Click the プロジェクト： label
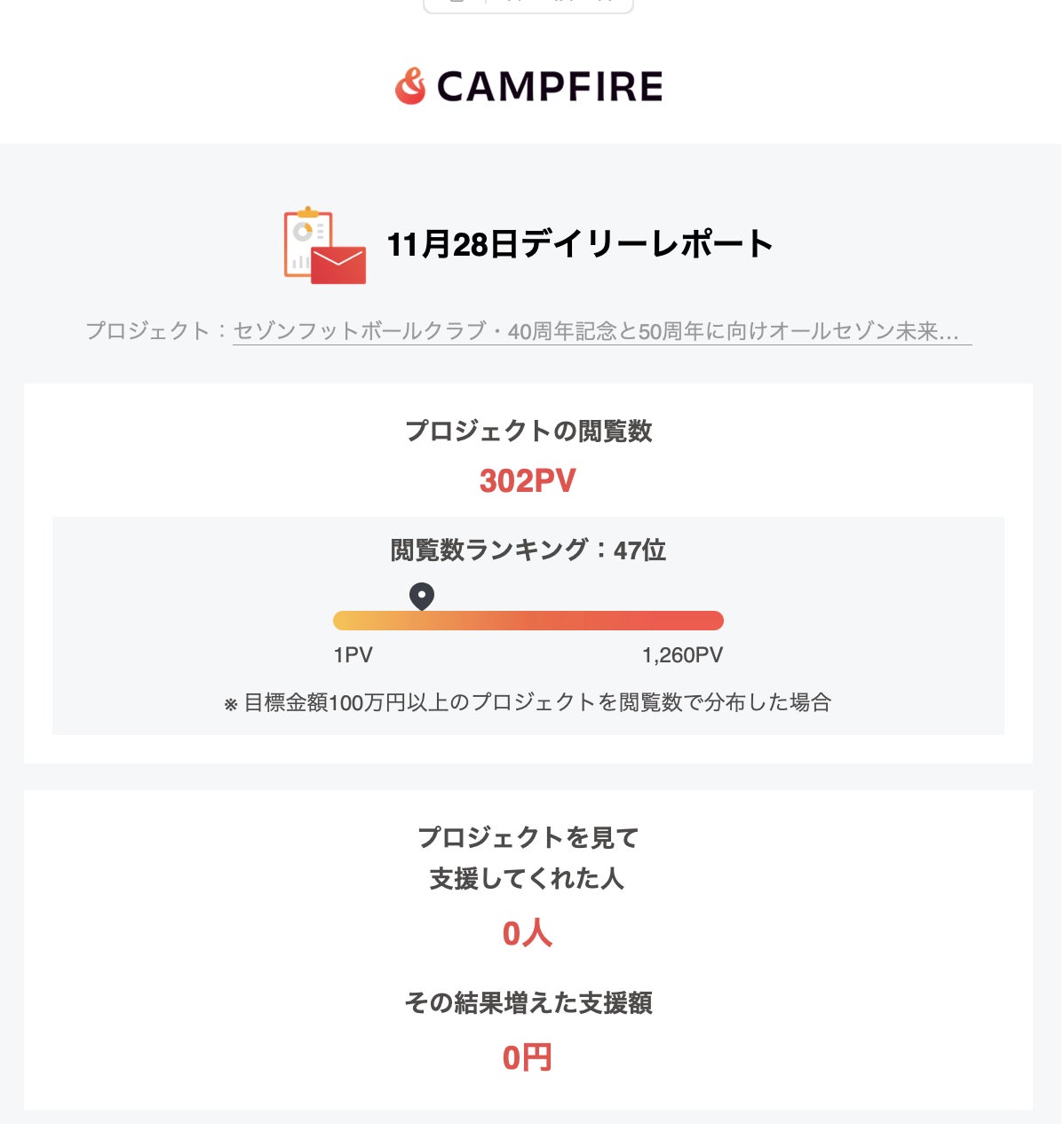 (148, 331)
